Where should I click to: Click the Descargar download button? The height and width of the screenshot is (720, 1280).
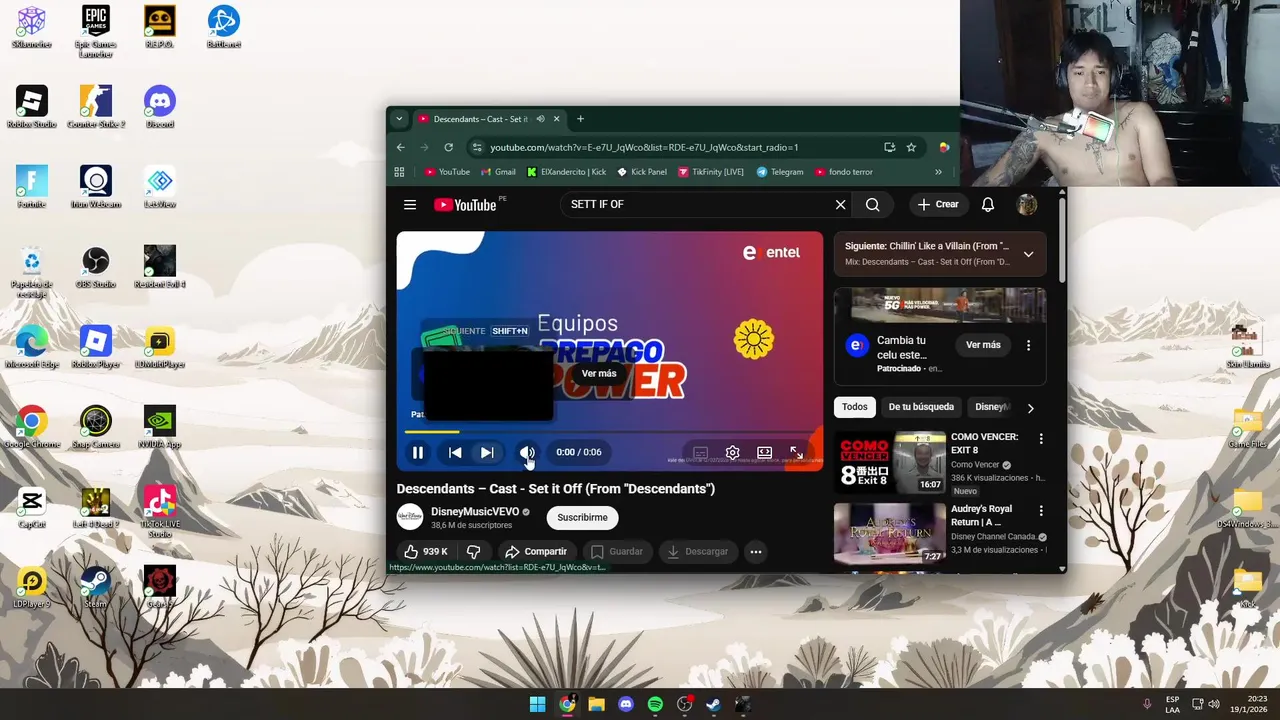tap(698, 552)
